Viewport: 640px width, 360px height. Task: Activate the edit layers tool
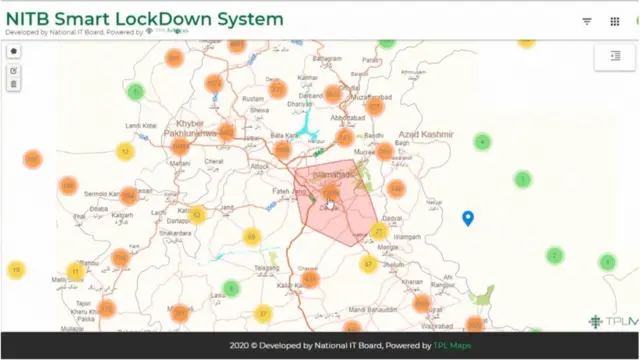(13, 71)
